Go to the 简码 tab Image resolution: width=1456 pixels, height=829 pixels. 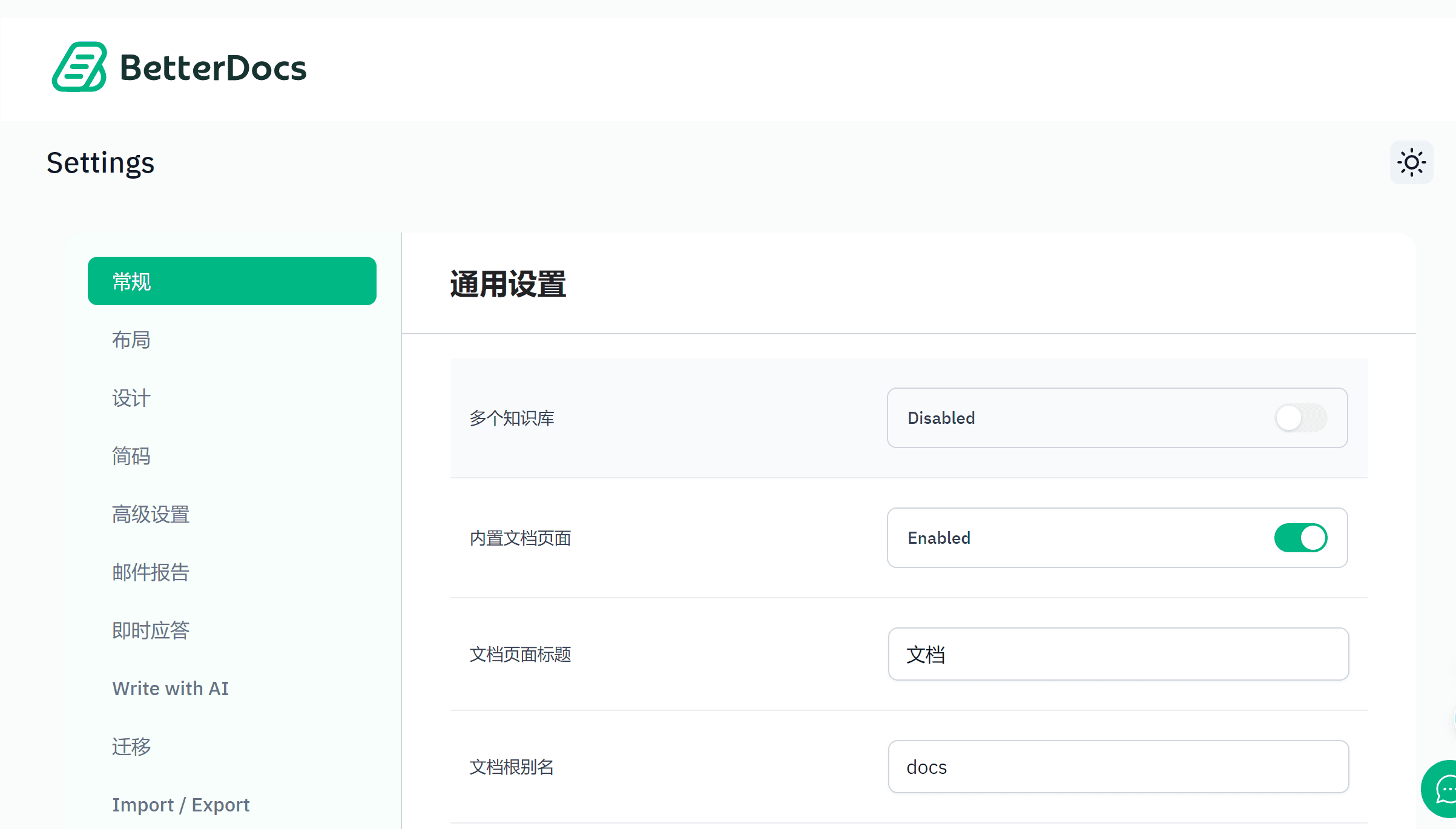coord(131,456)
